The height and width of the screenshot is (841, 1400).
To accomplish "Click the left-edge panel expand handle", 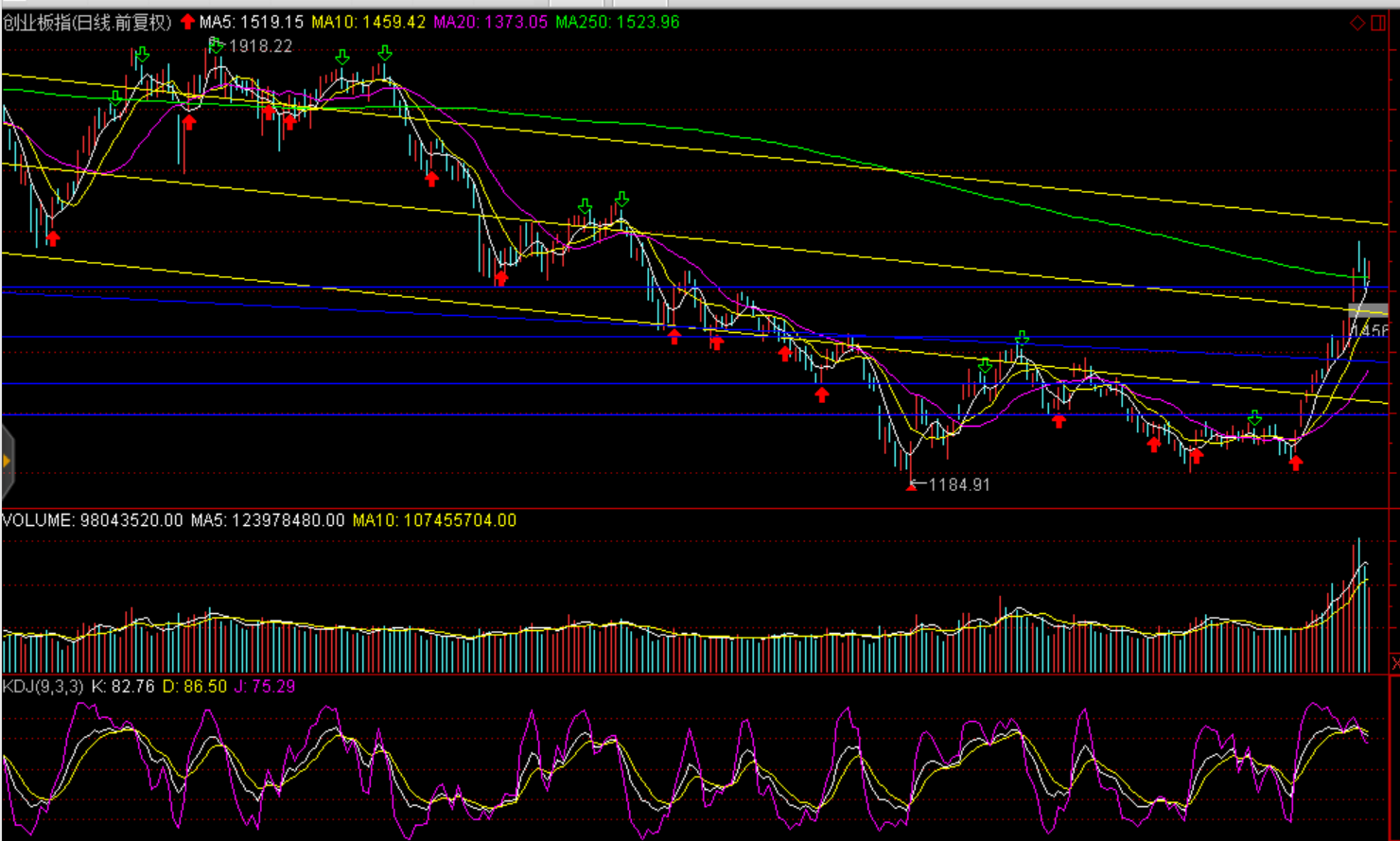I will [7, 462].
